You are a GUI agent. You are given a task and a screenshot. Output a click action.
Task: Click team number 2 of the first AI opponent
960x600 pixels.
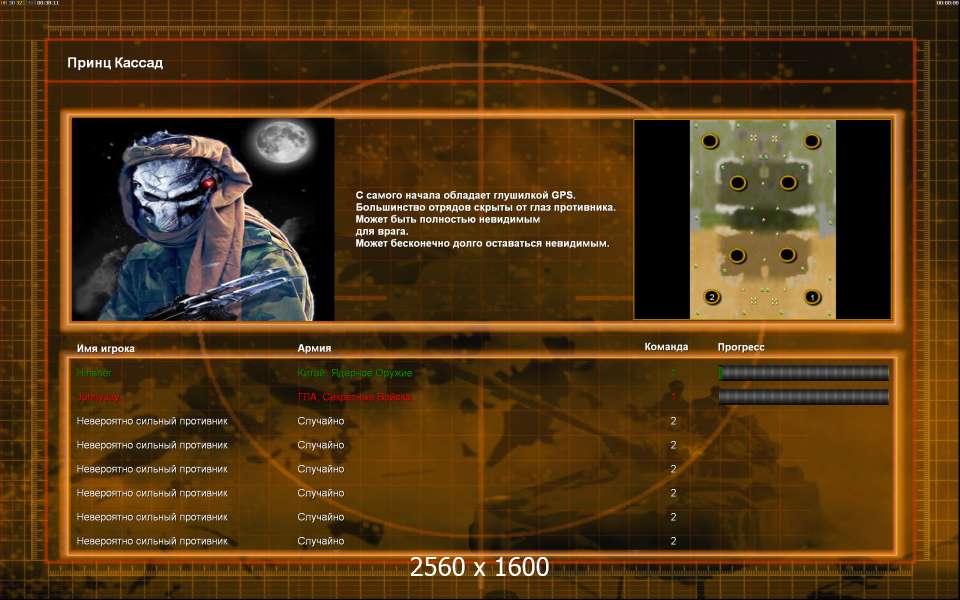point(673,421)
